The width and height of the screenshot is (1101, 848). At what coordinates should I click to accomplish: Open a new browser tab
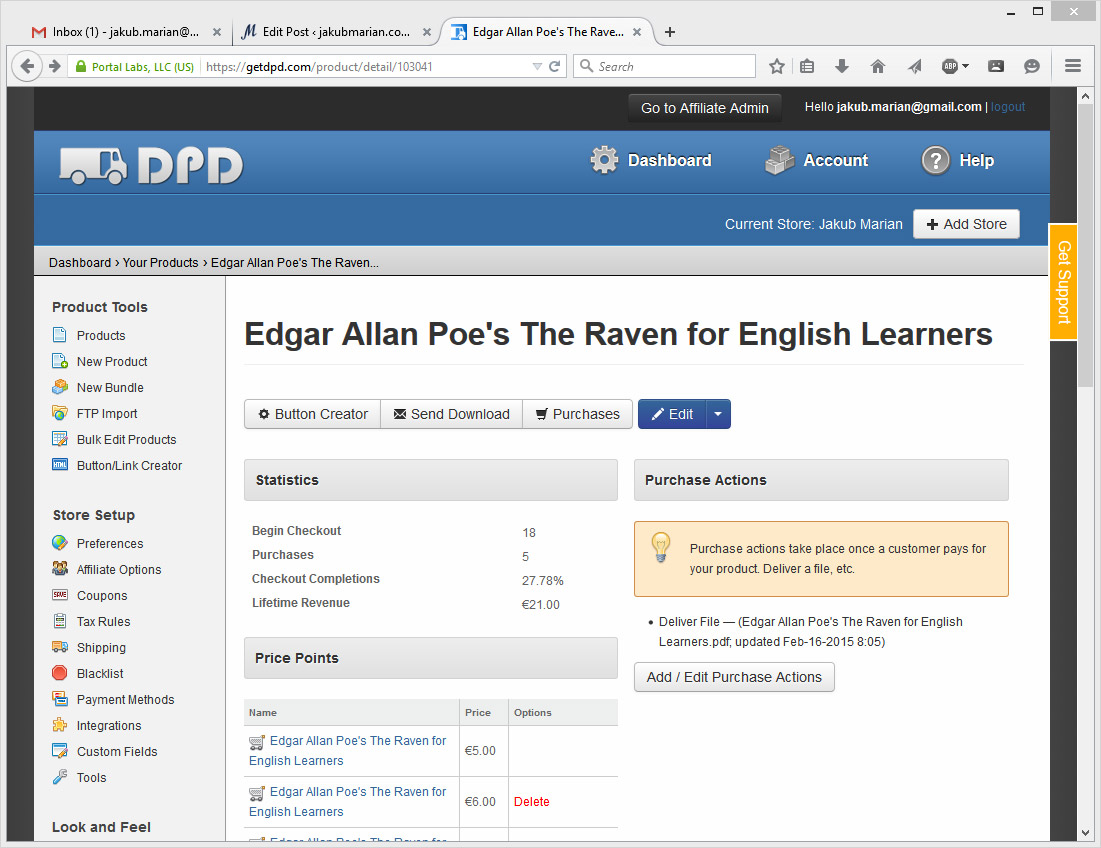coord(670,32)
